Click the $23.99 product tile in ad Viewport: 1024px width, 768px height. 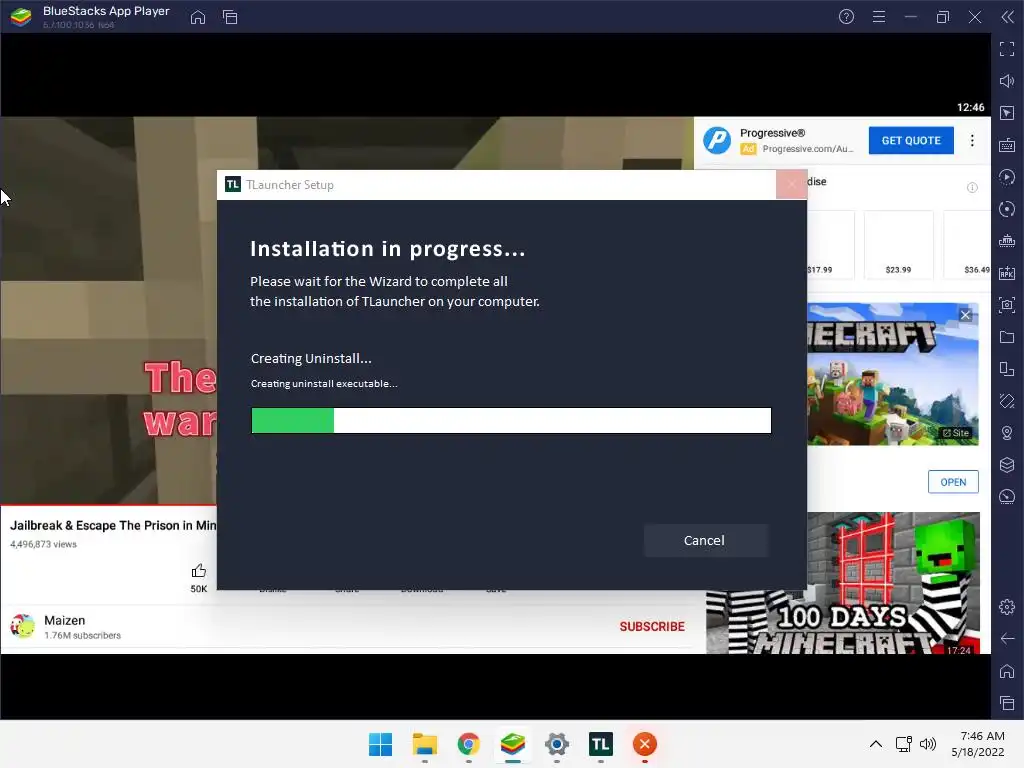point(898,245)
